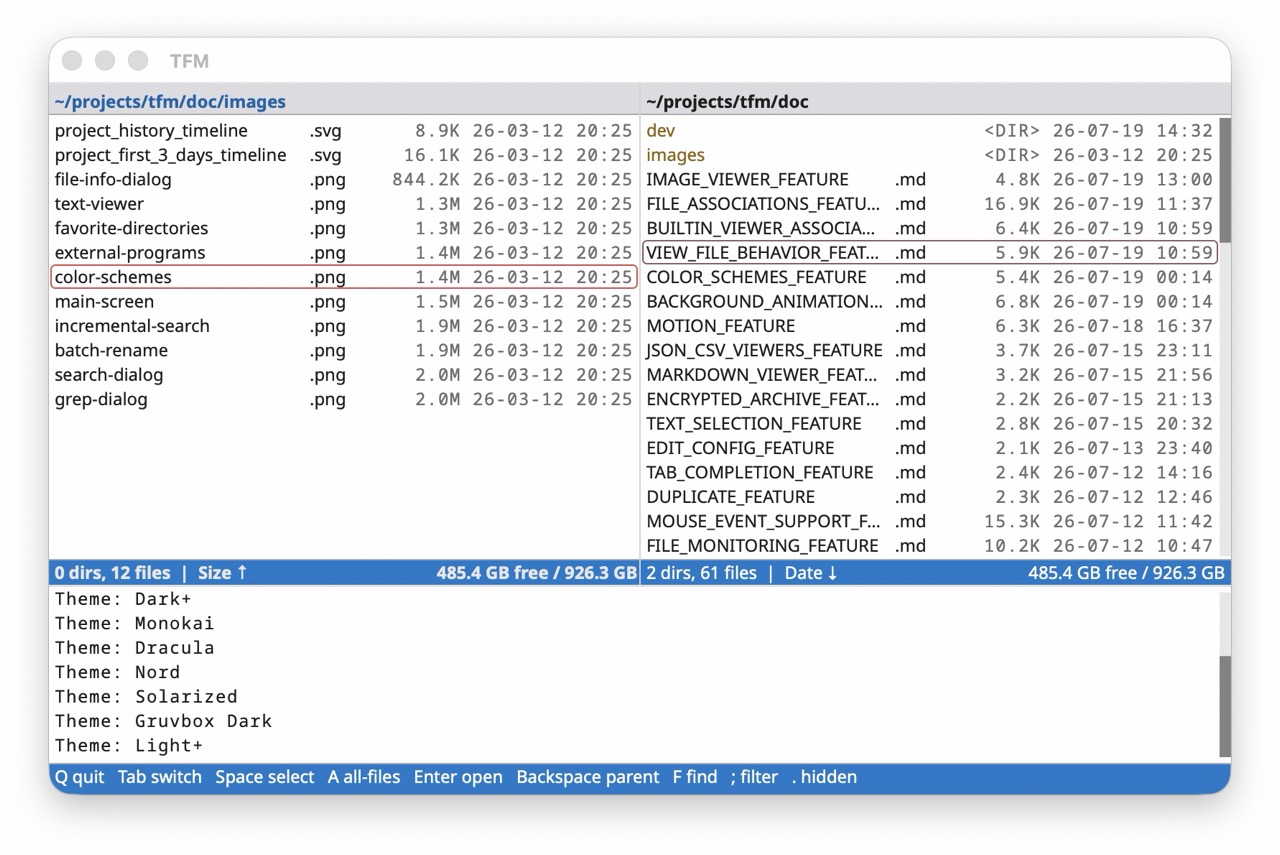Click the JSON_CSV_VIEWERS_FEATURE .md row
The height and width of the screenshot is (855, 1280).
[x=930, y=351]
